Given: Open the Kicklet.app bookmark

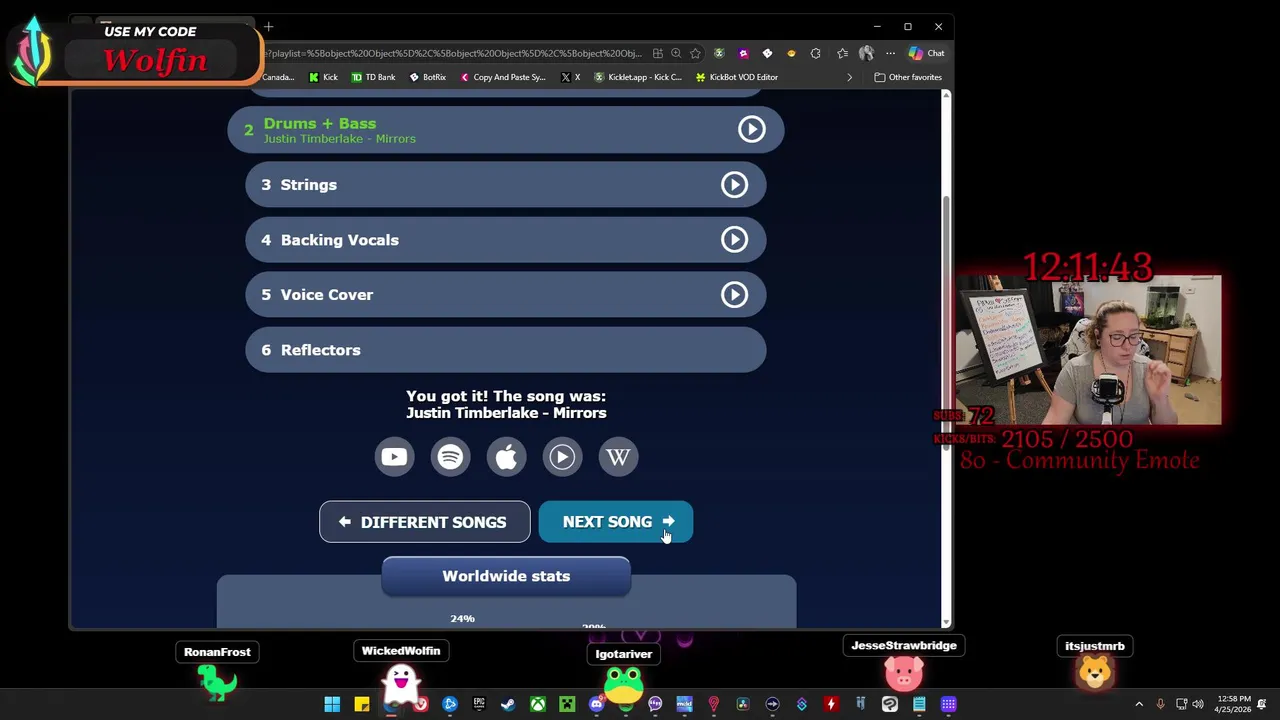Looking at the screenshot, I should coord(638,77).
